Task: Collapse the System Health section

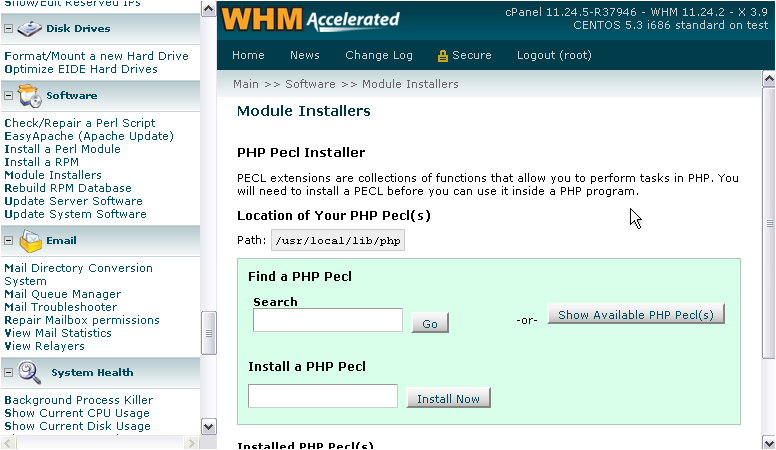Action: 8,373
